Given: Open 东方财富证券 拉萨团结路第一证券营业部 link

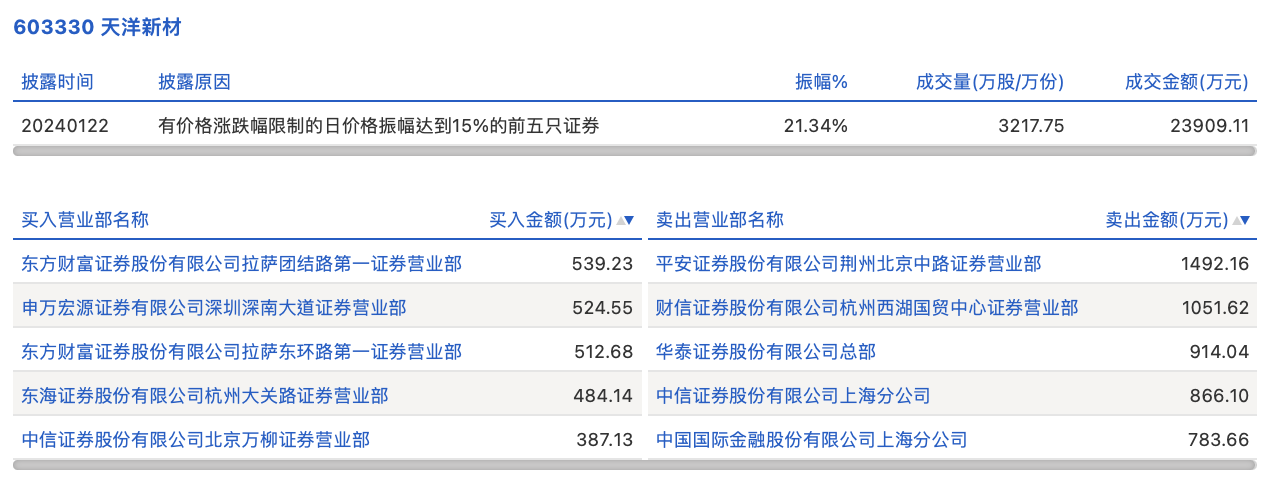Looking at the screenshot, I should 241,264.
